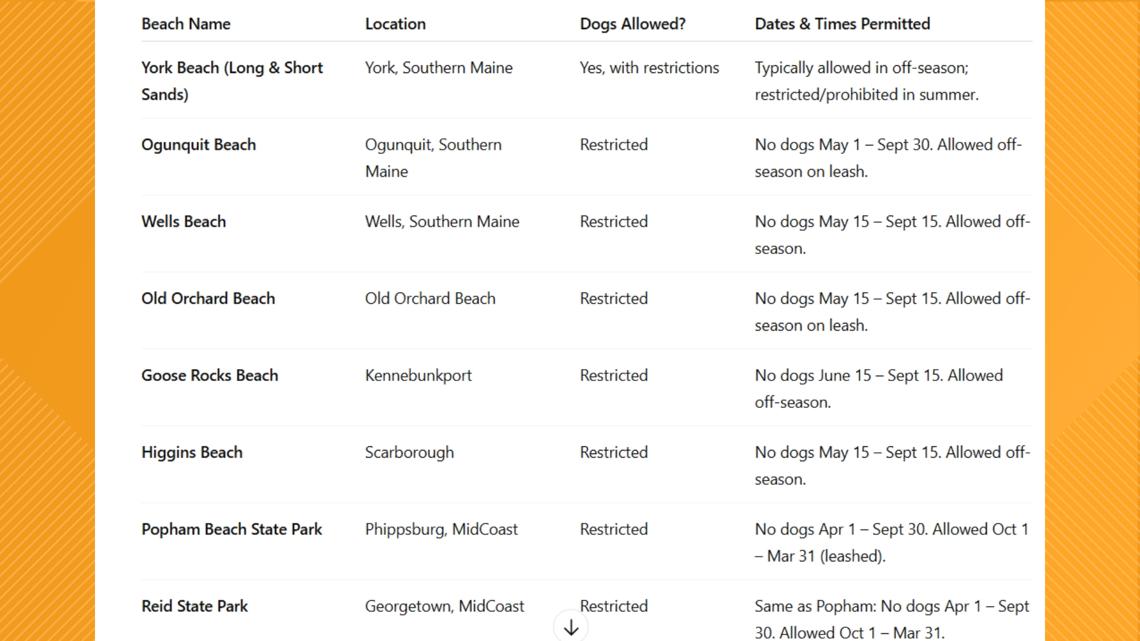Select Georgetown, MidCoast location text

(444, 606)
